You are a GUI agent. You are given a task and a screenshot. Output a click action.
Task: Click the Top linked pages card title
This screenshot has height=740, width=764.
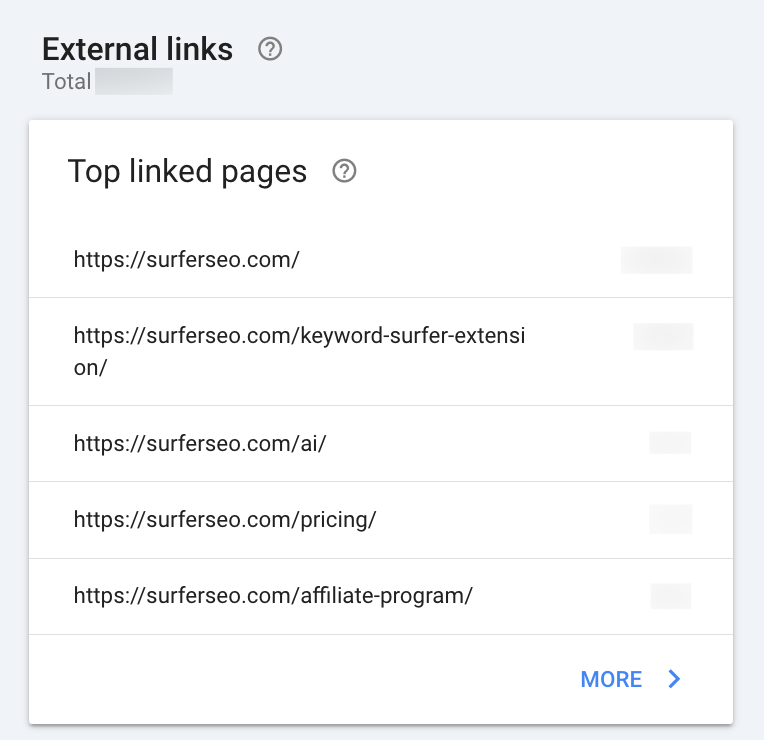pyautogui.click(x=187, y=172)
